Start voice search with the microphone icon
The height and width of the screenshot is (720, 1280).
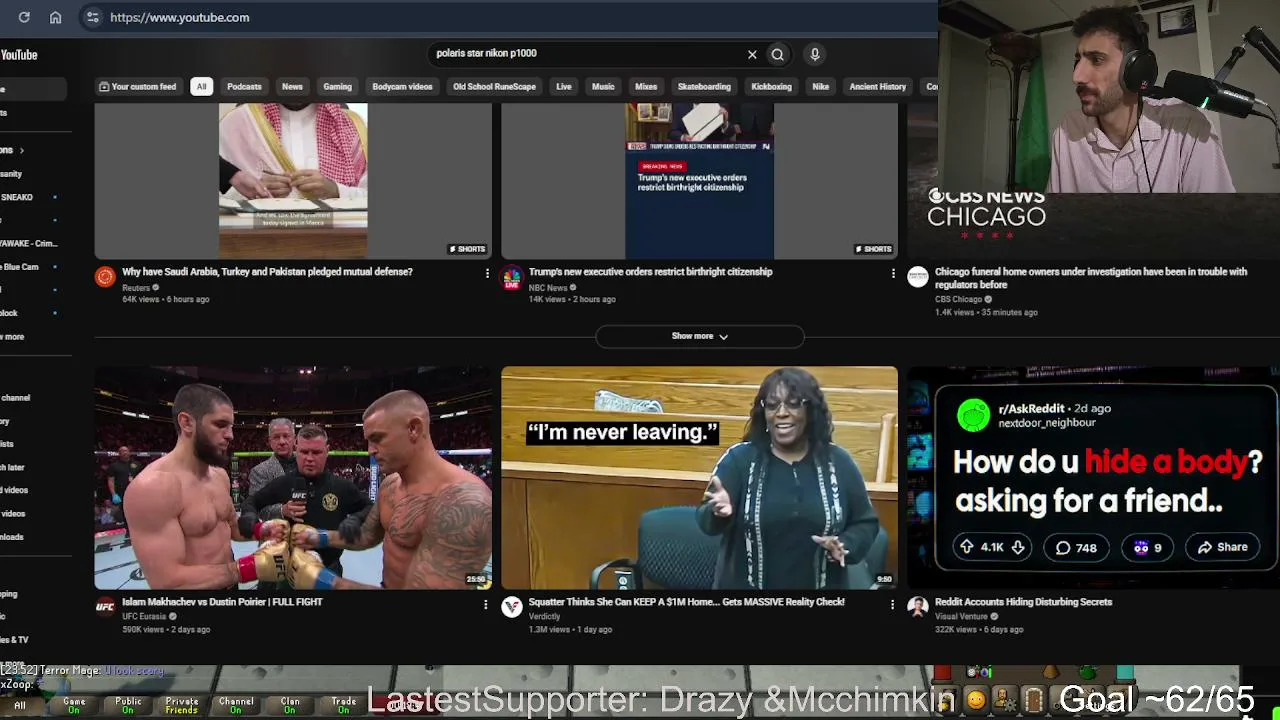(815, 54)
